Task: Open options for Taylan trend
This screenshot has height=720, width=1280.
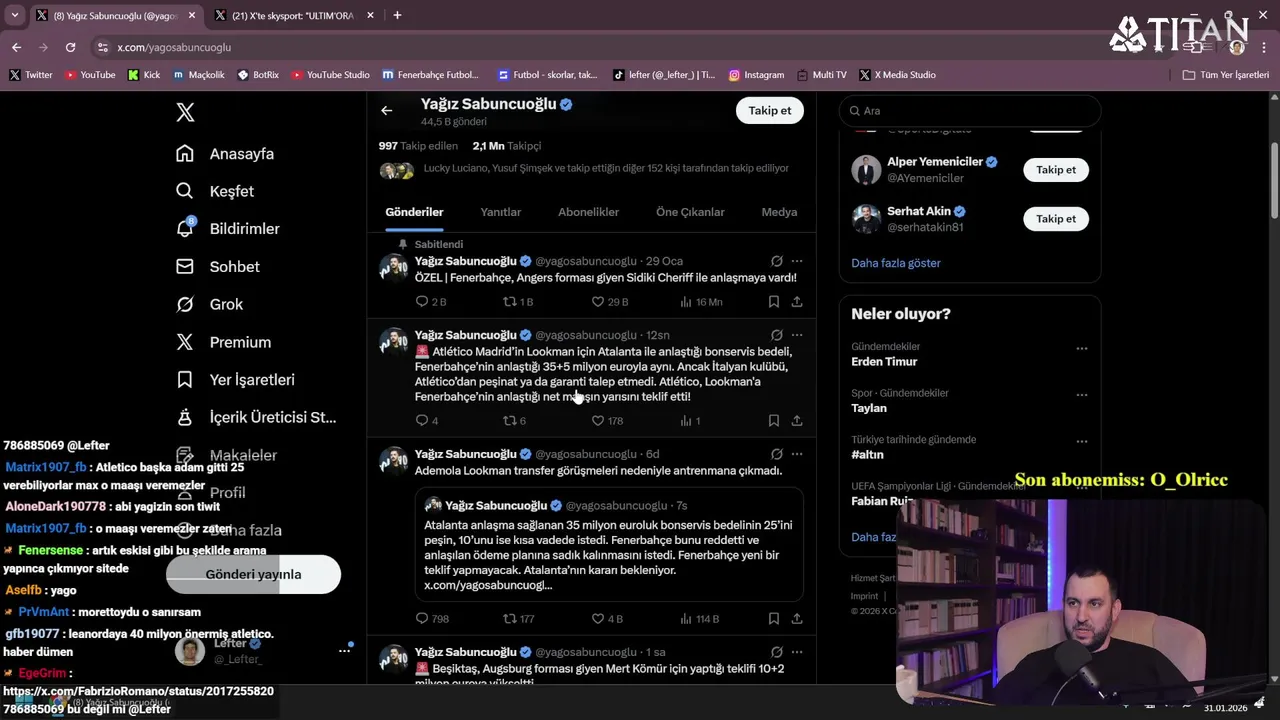Action: pyautogui.click(x=1082, y=394)
